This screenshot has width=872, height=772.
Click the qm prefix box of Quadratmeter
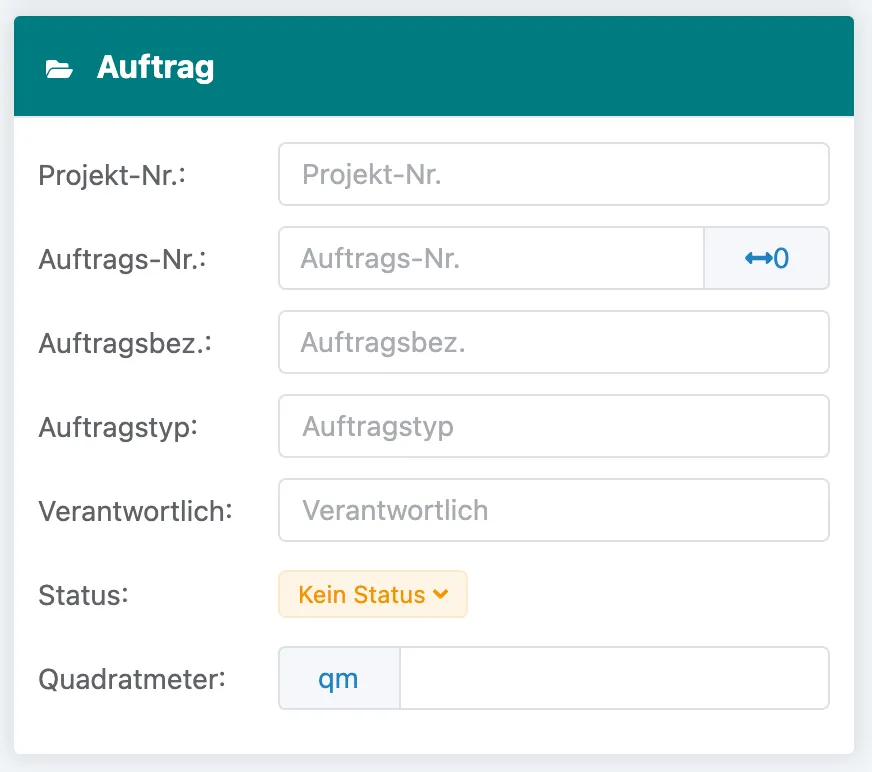pos(339,678)
